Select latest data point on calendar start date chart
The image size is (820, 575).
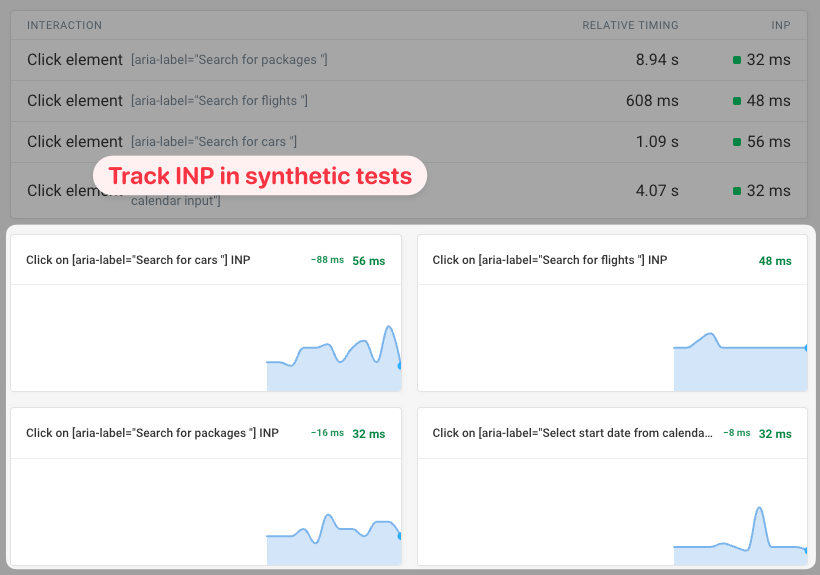coord(806,549)
